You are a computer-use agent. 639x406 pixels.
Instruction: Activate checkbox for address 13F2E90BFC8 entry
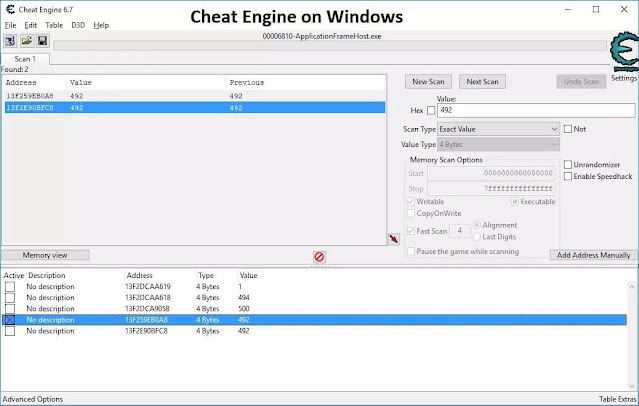tap(10, 331)
